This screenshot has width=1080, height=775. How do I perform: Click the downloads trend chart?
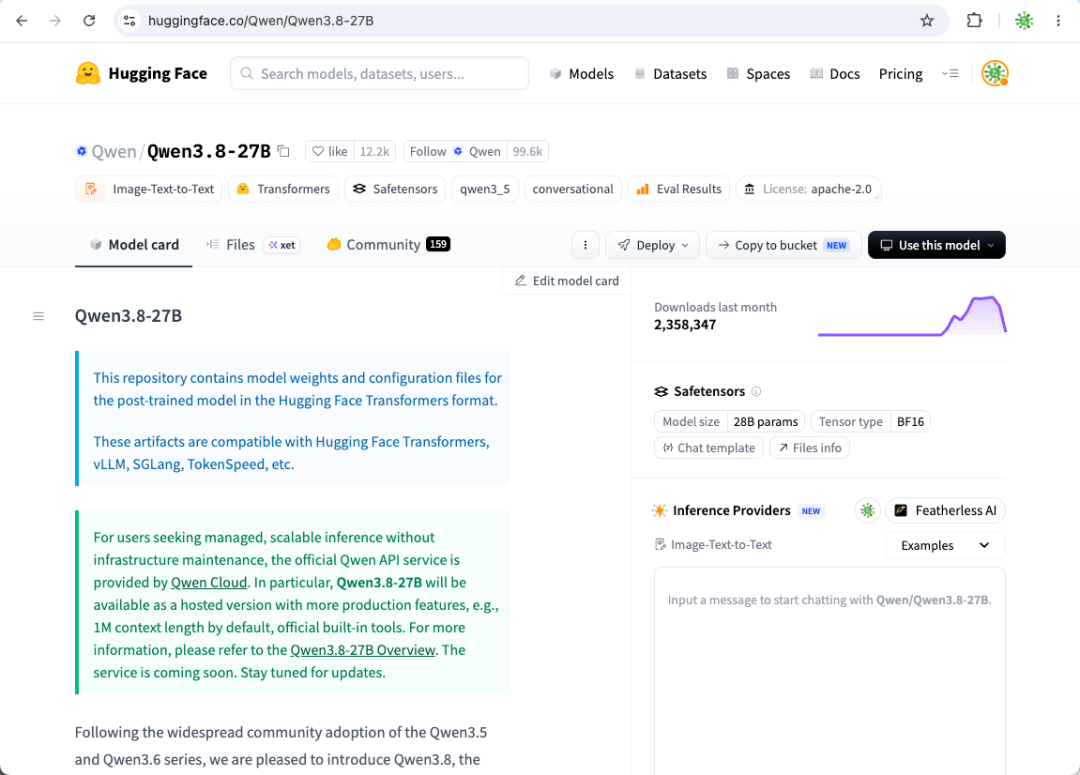tap(912, 316)
